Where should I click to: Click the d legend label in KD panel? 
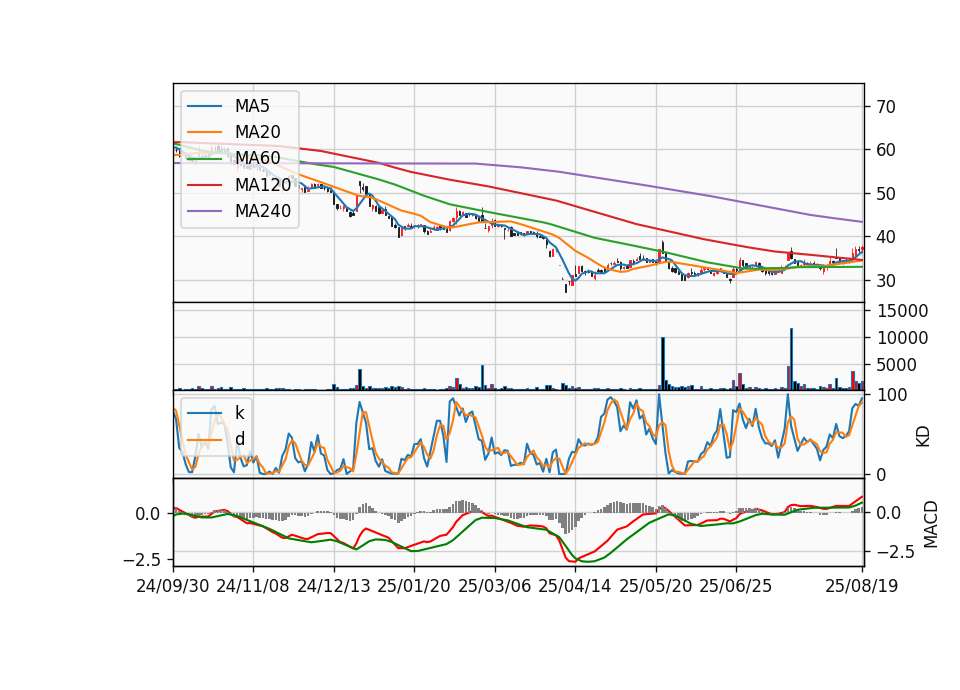[x=239, y=439]
